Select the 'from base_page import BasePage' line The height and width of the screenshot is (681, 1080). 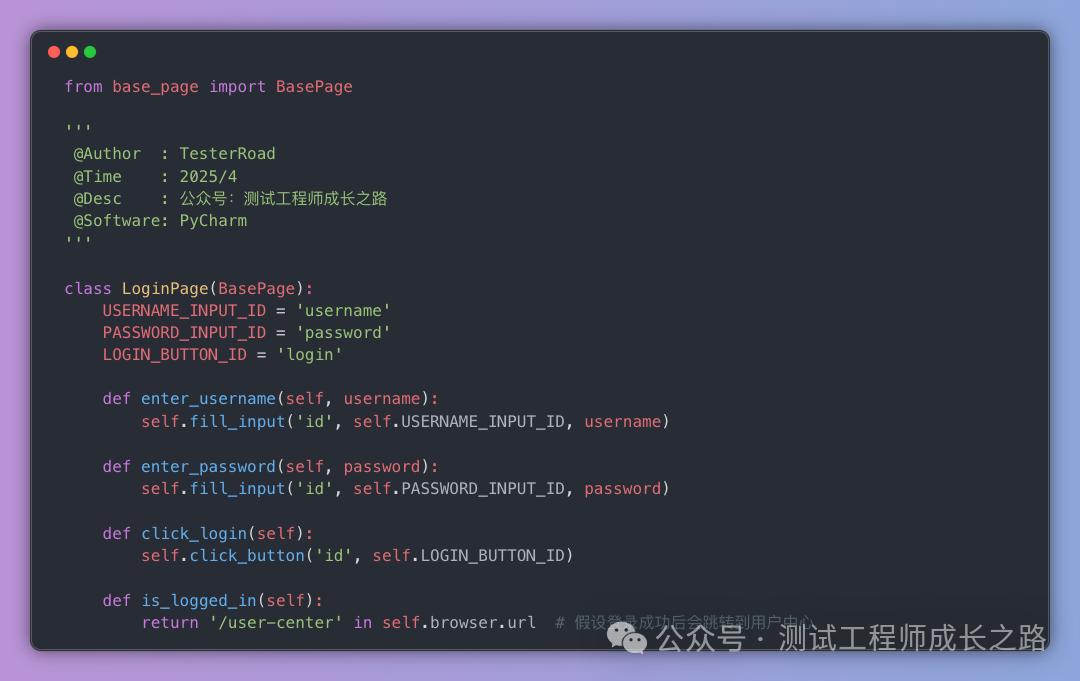click(209, 87)
